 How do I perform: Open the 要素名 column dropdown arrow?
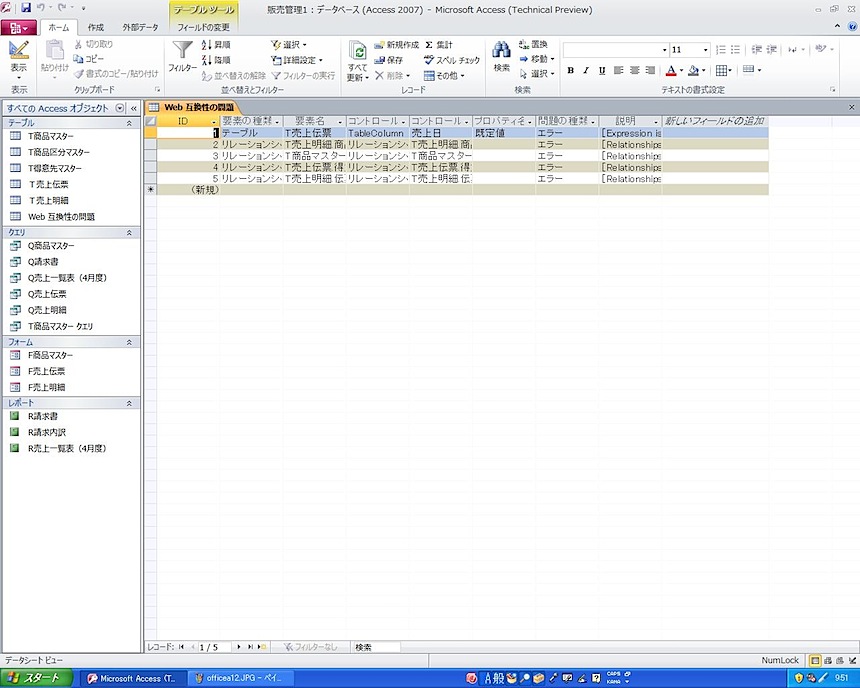click(340, 122)
